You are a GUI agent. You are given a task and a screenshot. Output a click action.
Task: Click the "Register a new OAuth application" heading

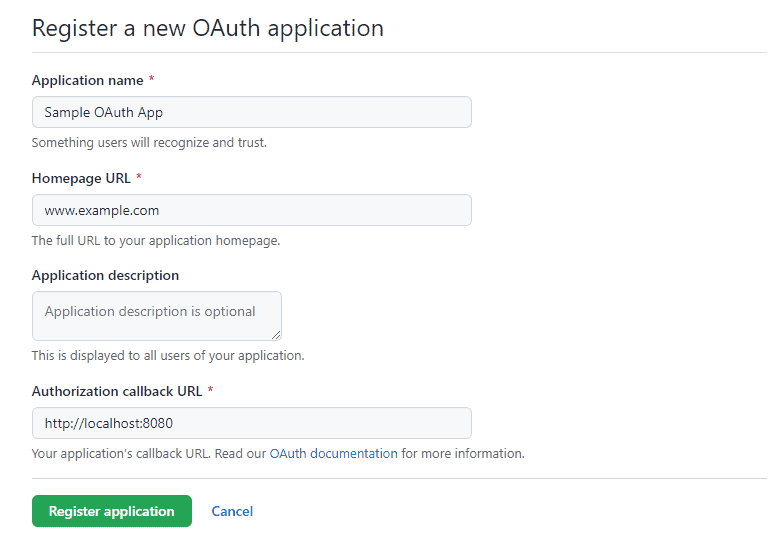click(x=208, y=28)
